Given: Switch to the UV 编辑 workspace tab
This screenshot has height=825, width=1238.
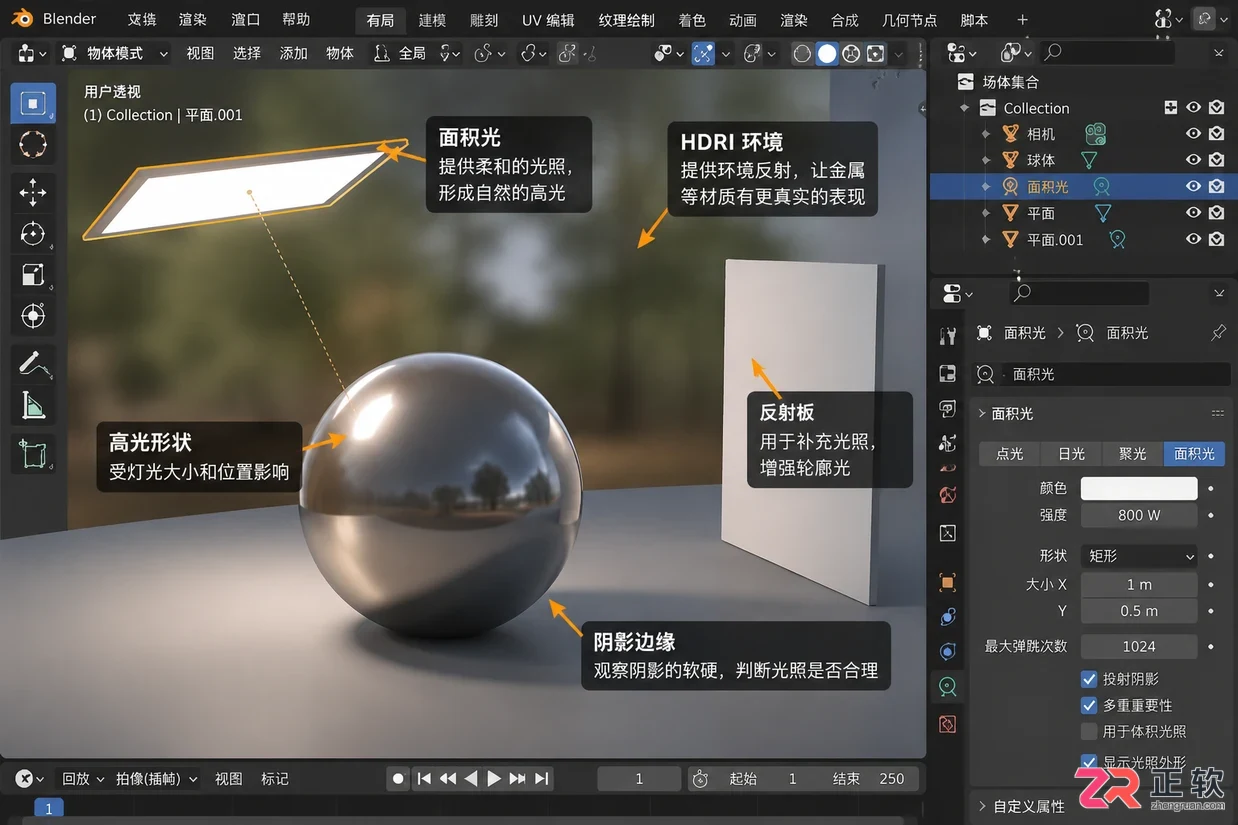Looking at the screenshot, I should point(549,20).
